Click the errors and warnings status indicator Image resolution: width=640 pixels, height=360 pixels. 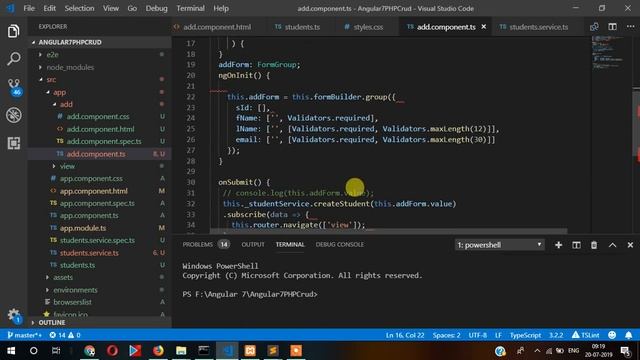coord(65,335)
